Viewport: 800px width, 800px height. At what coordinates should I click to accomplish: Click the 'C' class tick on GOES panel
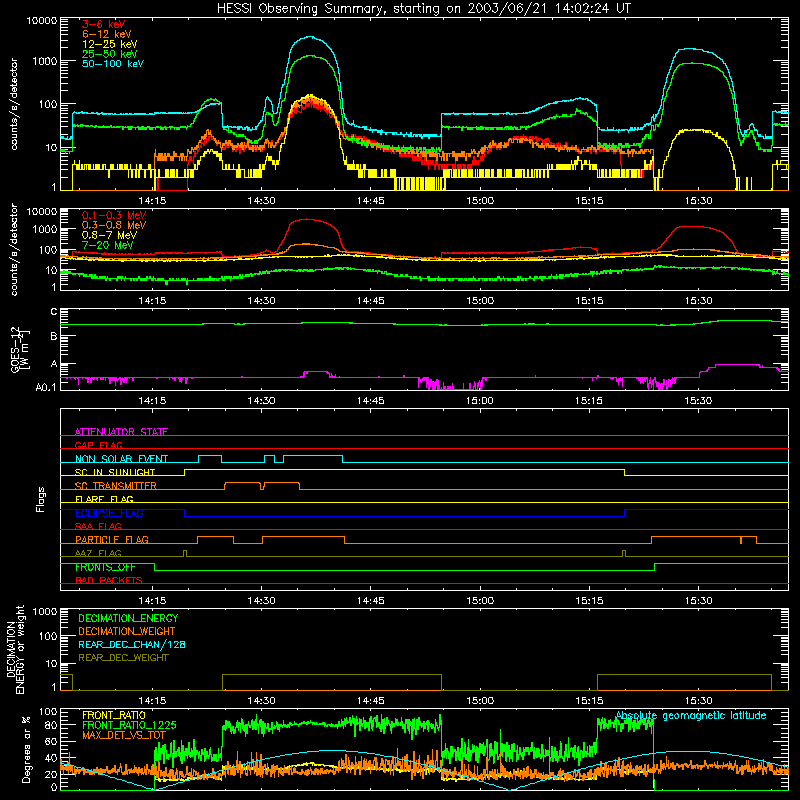pos(54,312)
